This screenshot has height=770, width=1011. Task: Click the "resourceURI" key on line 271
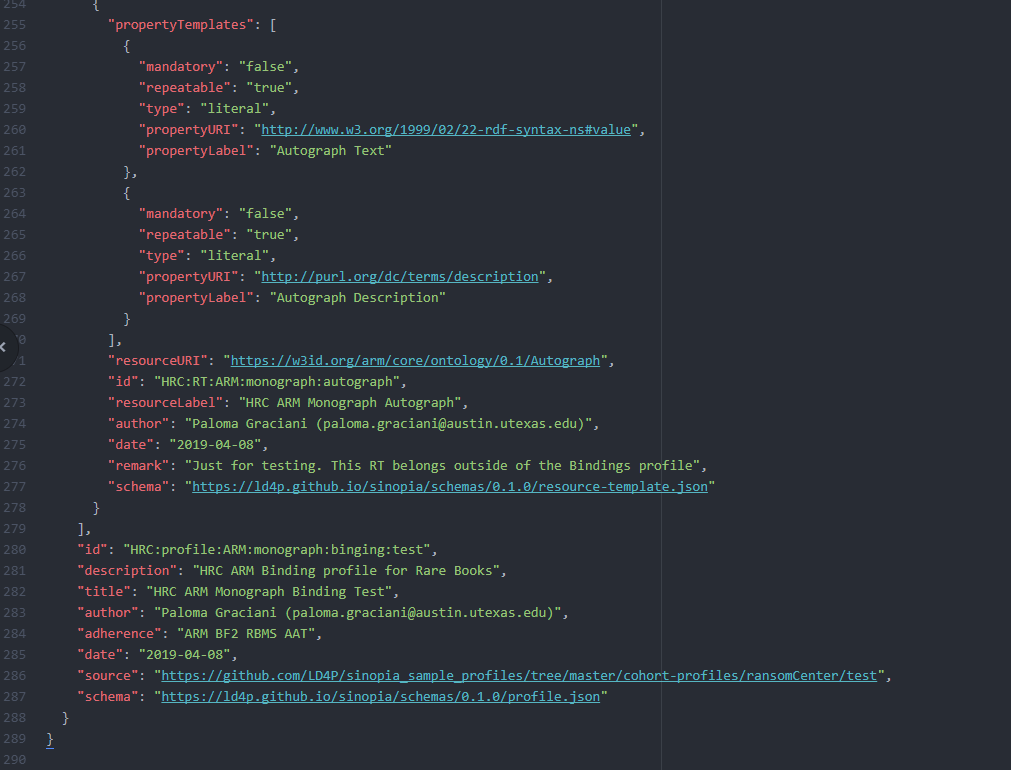(157, 360)
